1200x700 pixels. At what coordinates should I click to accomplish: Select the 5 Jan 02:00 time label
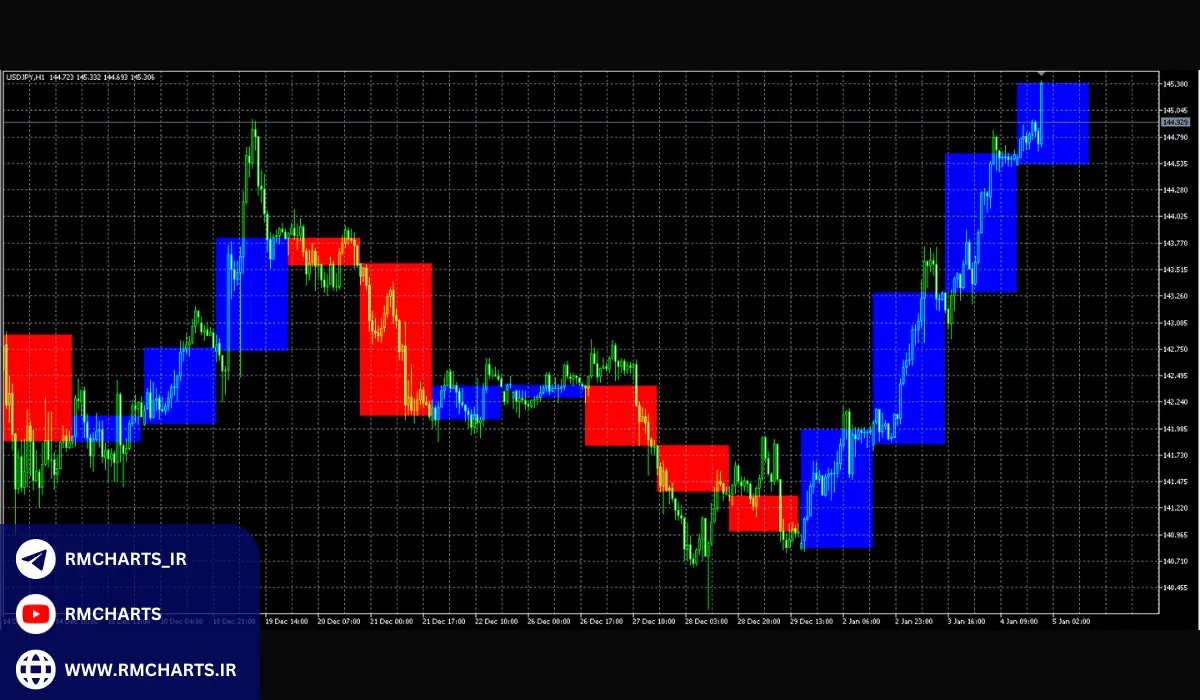coord(1070,621)
